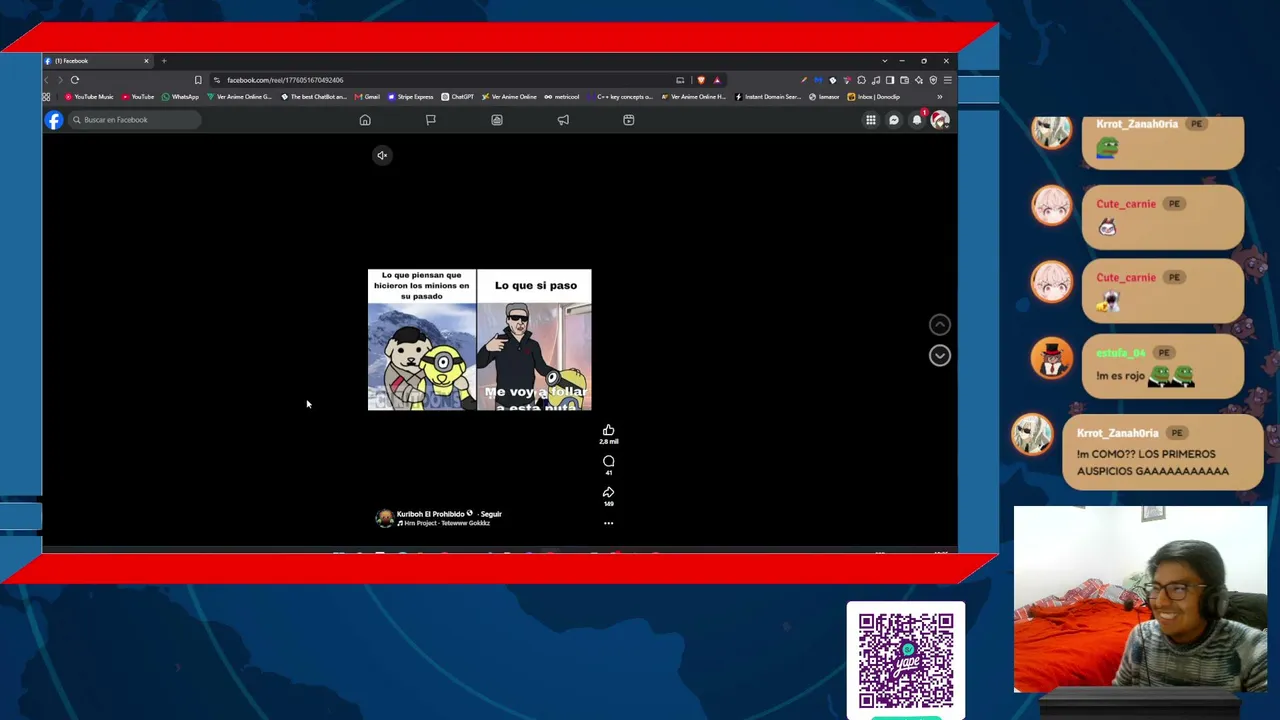Open the Brave Wallet icon
The width and height of the screenshot is (1280, 720).
[x=905, y=80]
